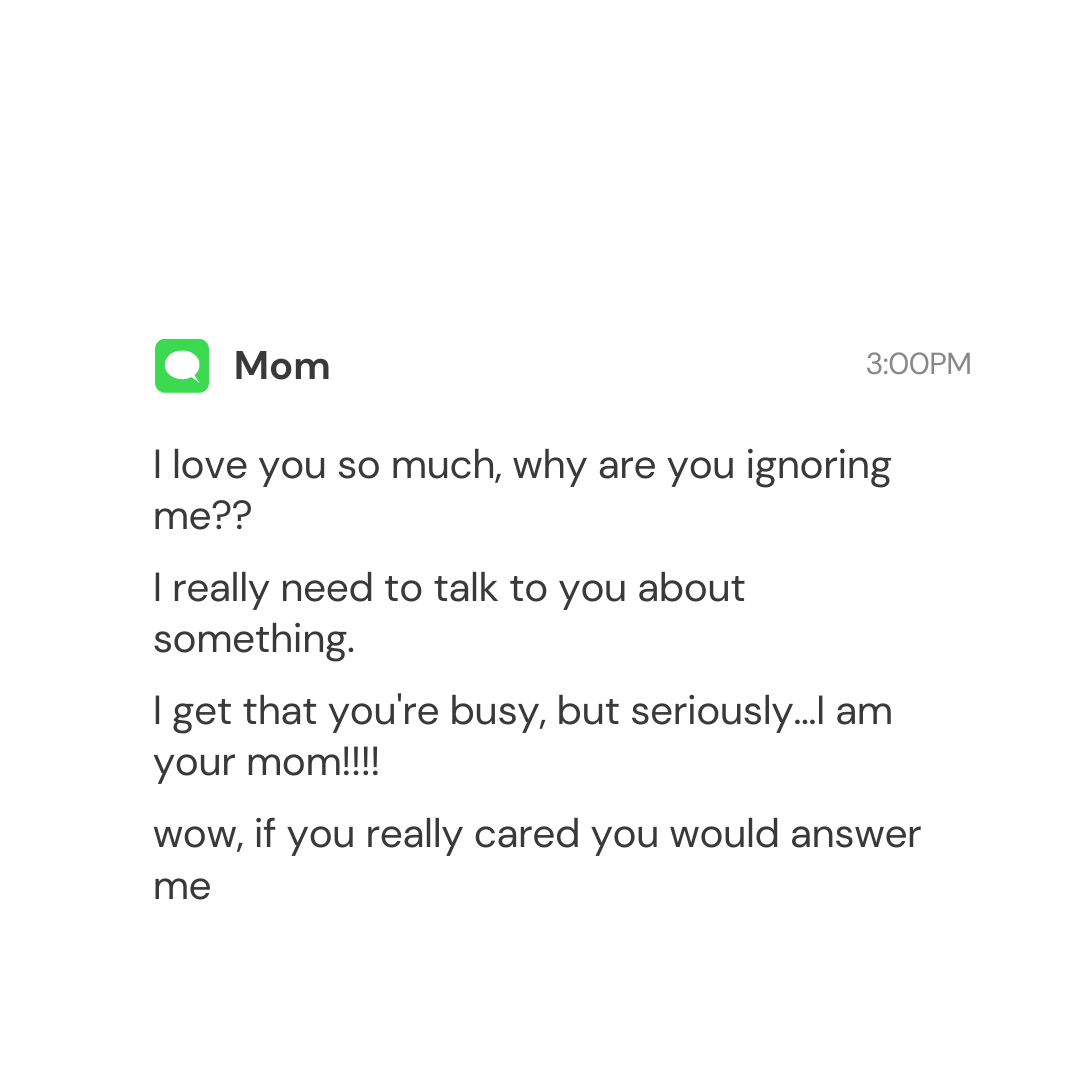Click the word 'cared' in last message
This screenshot has height=1080, width=1080.
click(526, 835)
